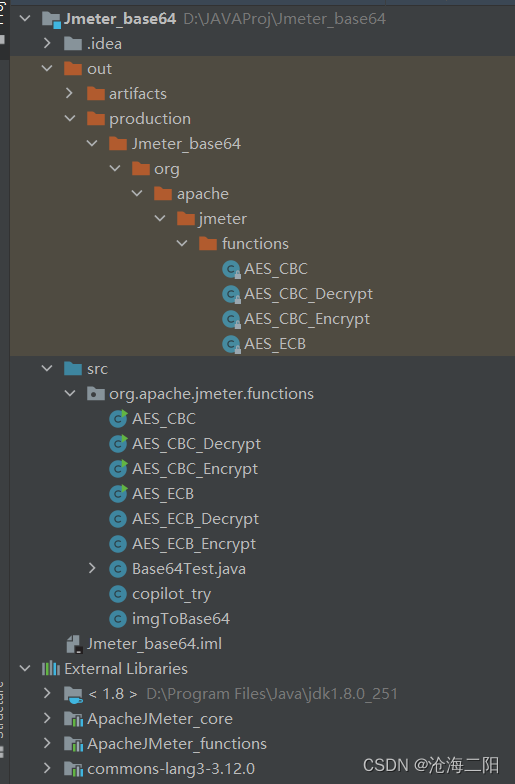Screen dimensions: 515x784
Task: Click the Jmeter_base64.iml file icon
Action: 74,644
